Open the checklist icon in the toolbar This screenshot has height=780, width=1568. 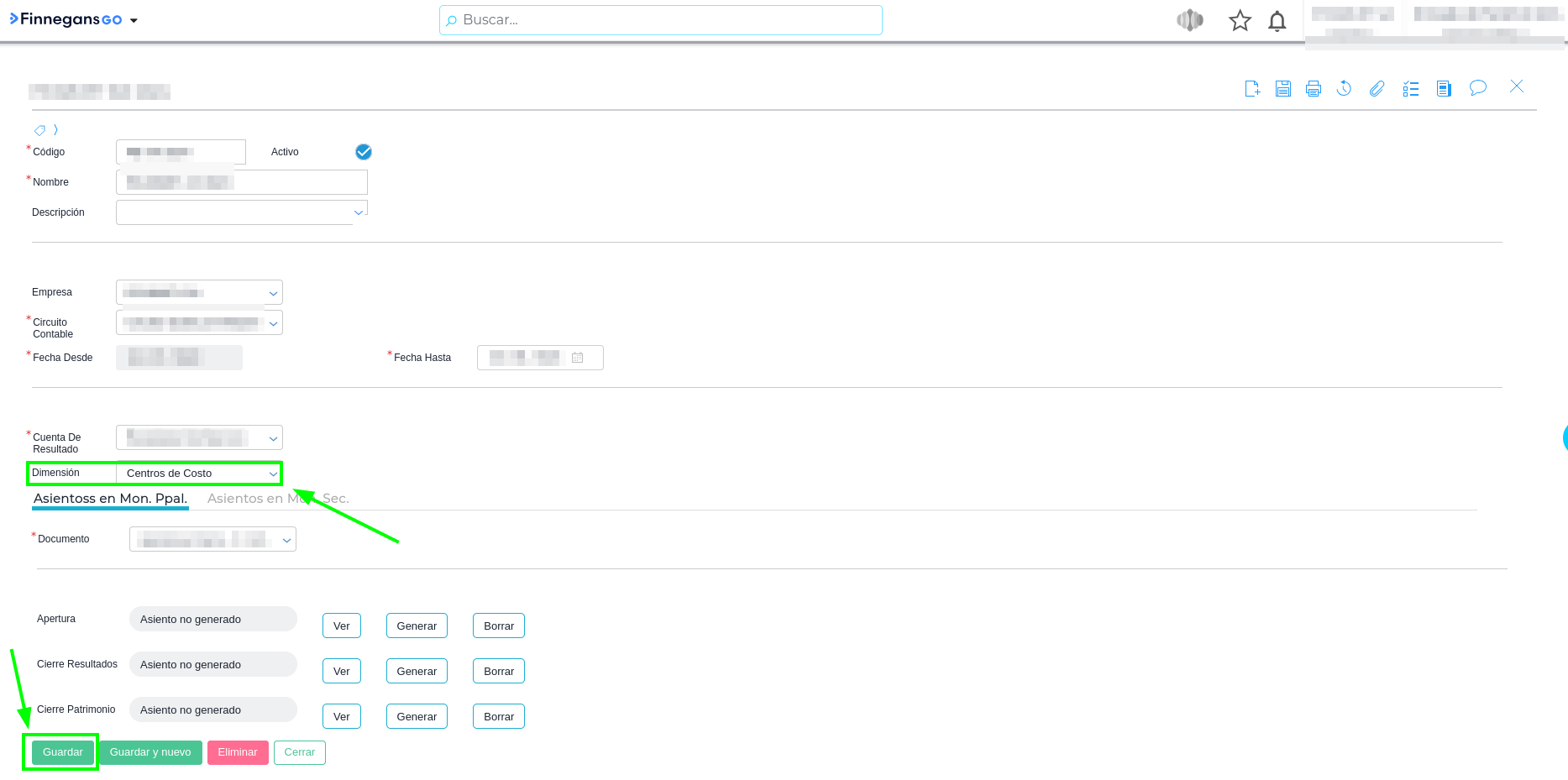[1411, 89]
